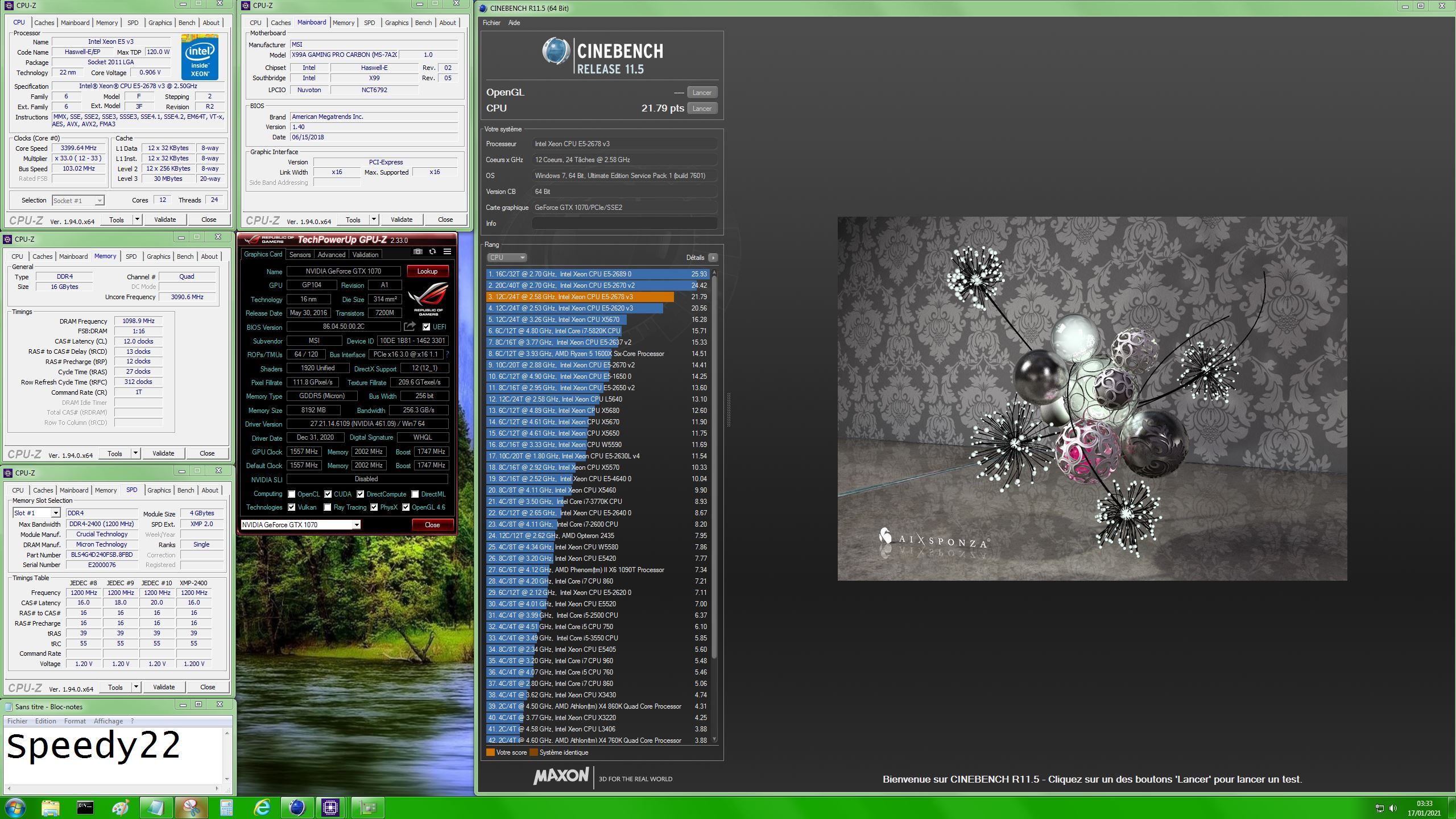Open Tools dropdown arrow in Mainboard window

[374, 220]
